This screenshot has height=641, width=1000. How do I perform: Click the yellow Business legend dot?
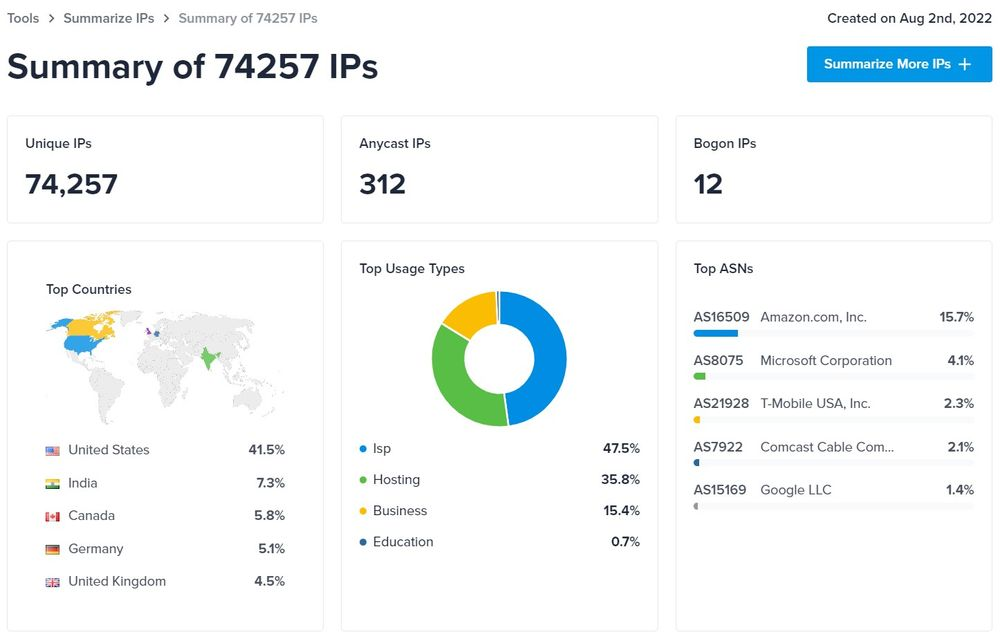(363, 511)
